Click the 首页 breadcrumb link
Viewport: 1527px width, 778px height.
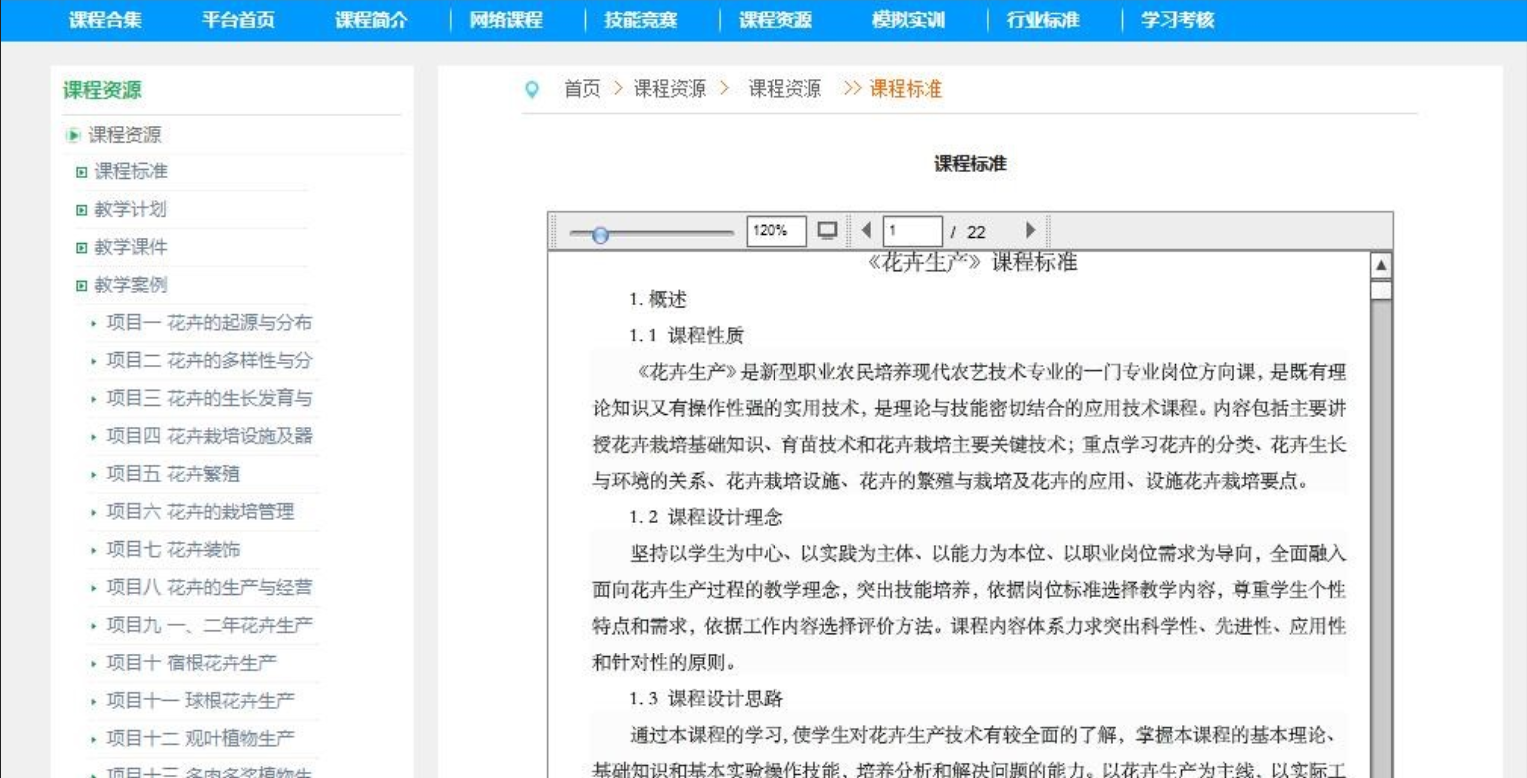pos(582,89)
